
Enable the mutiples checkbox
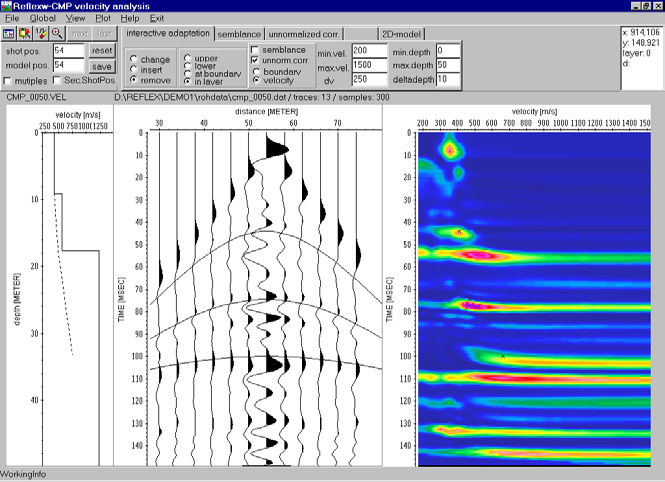click(x=11, y=79)
